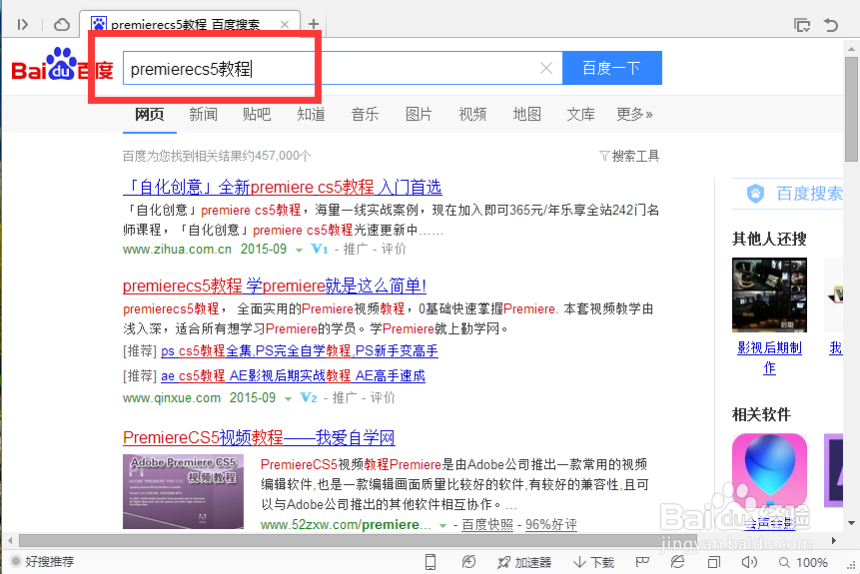Click the sidebar toggle icon in tab bar
The image size is (860, 574).
[22, 25]
